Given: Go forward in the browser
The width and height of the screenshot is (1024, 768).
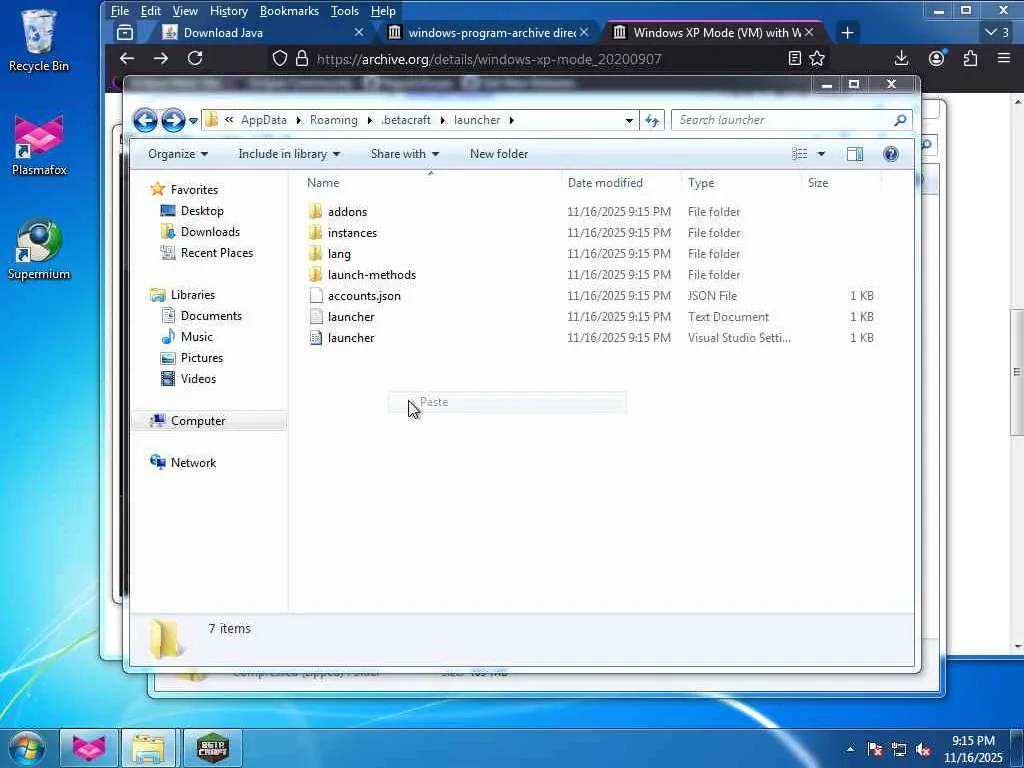Looking at the screenshot, I should click(x=161, y=59).
